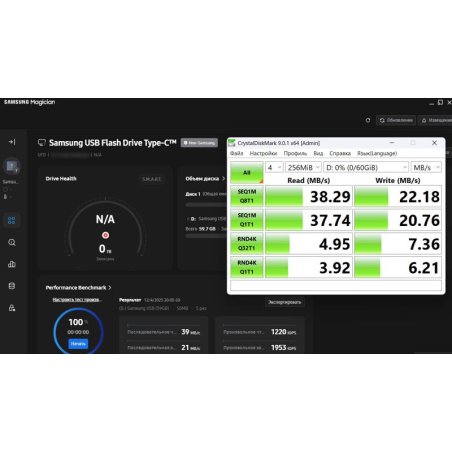The height and width of the screenshot is (452, 452).
Task: Open the Настроить тест link in Performance Benchmark
Action: pos(77,300)
